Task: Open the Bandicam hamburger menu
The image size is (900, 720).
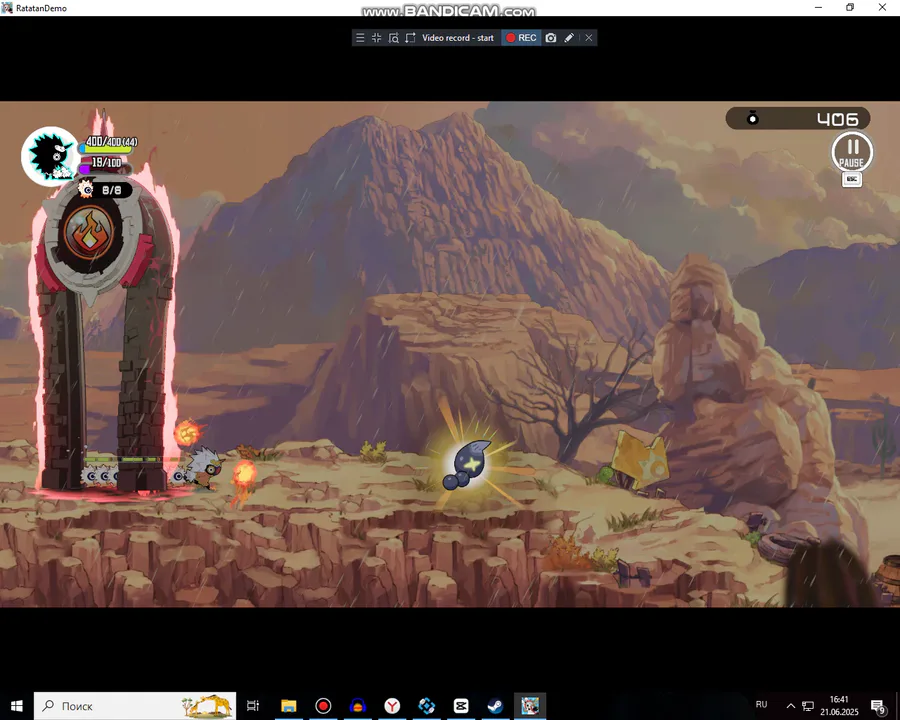Action: pyautogui.click(x=360, y=38)
